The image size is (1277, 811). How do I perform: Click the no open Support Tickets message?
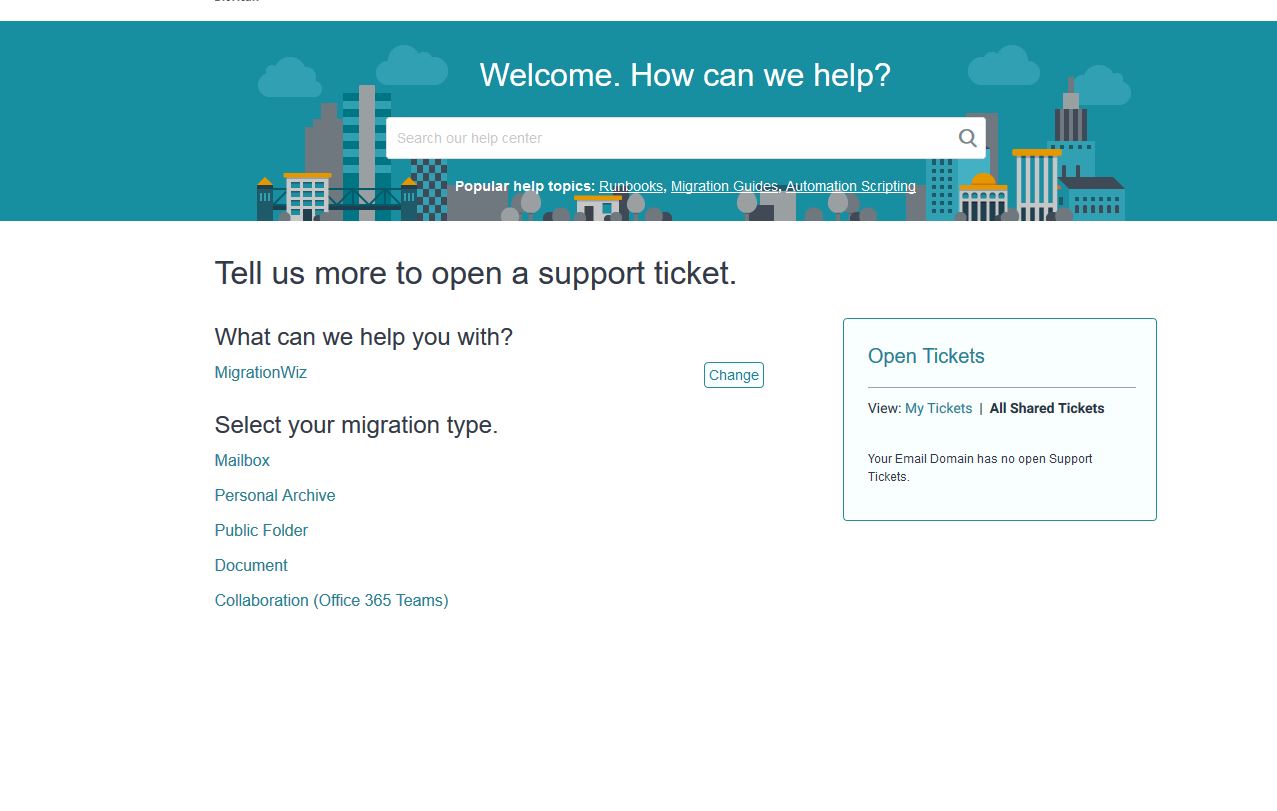(980, 468)
